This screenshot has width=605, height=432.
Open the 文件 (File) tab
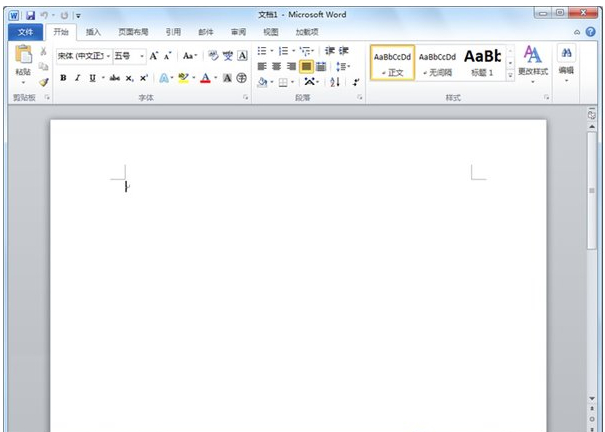tap(25, 32)
